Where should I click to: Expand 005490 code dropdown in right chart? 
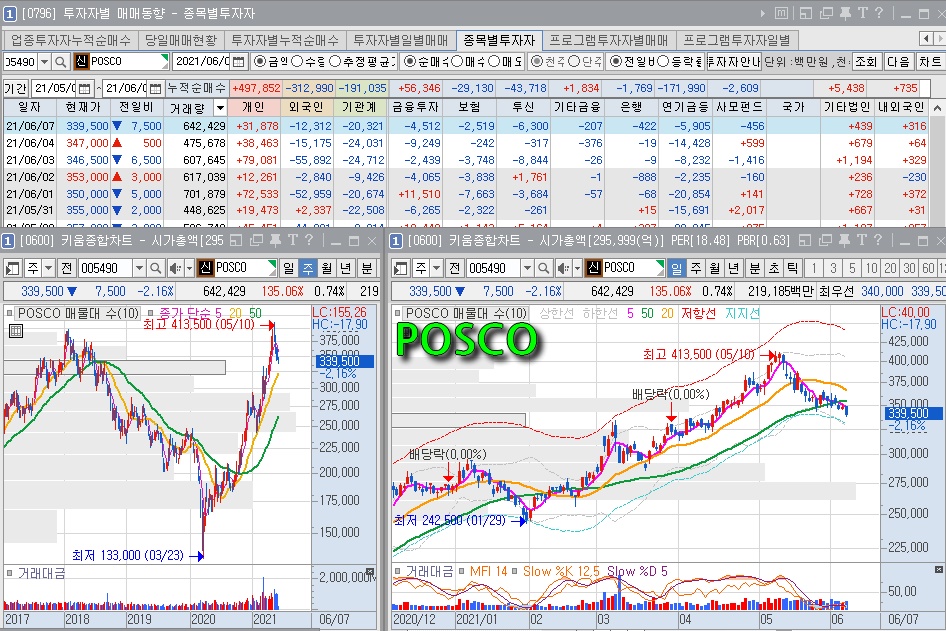click(527, 268)
